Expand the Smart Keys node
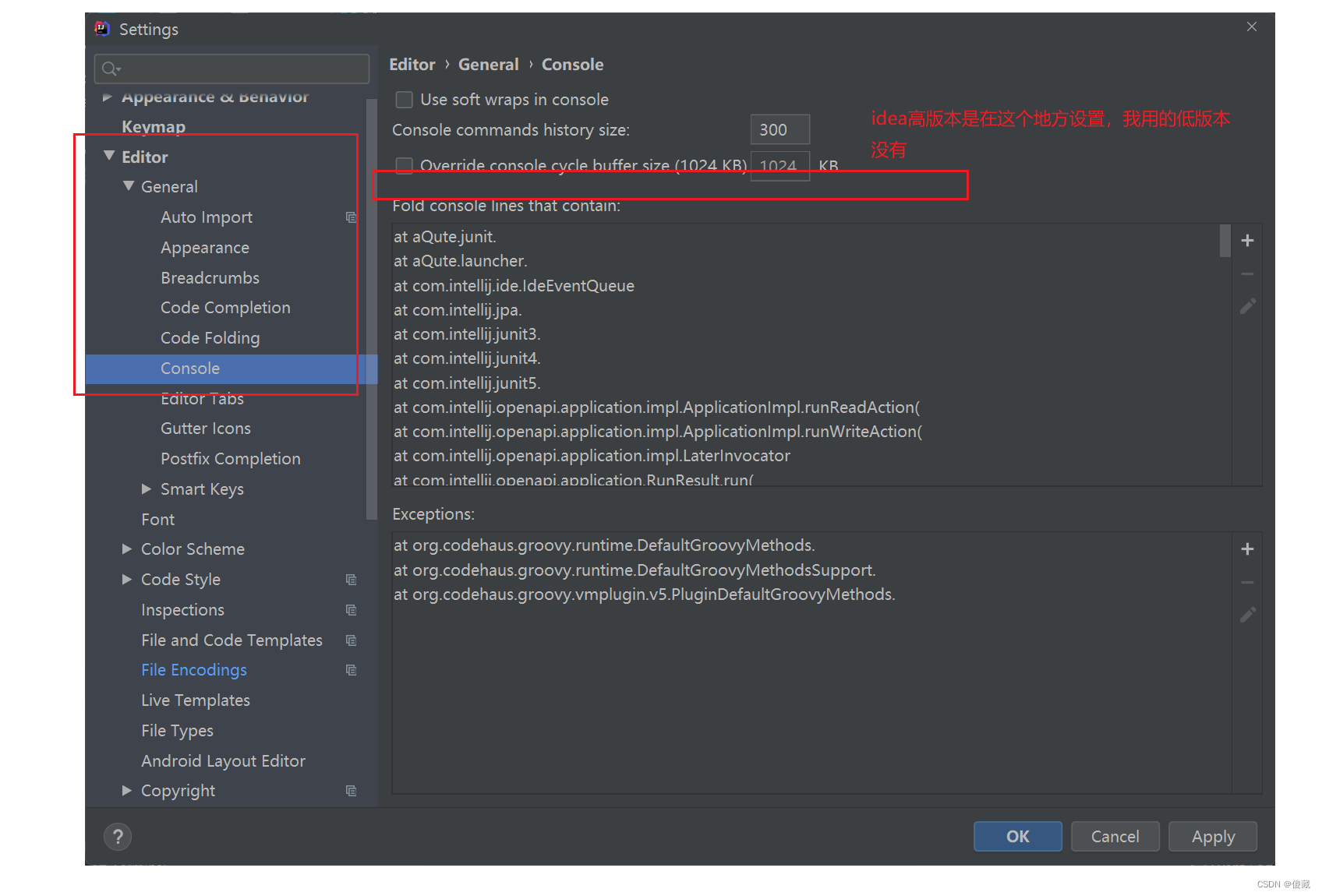1322x896 pixels. pos(147,489)
